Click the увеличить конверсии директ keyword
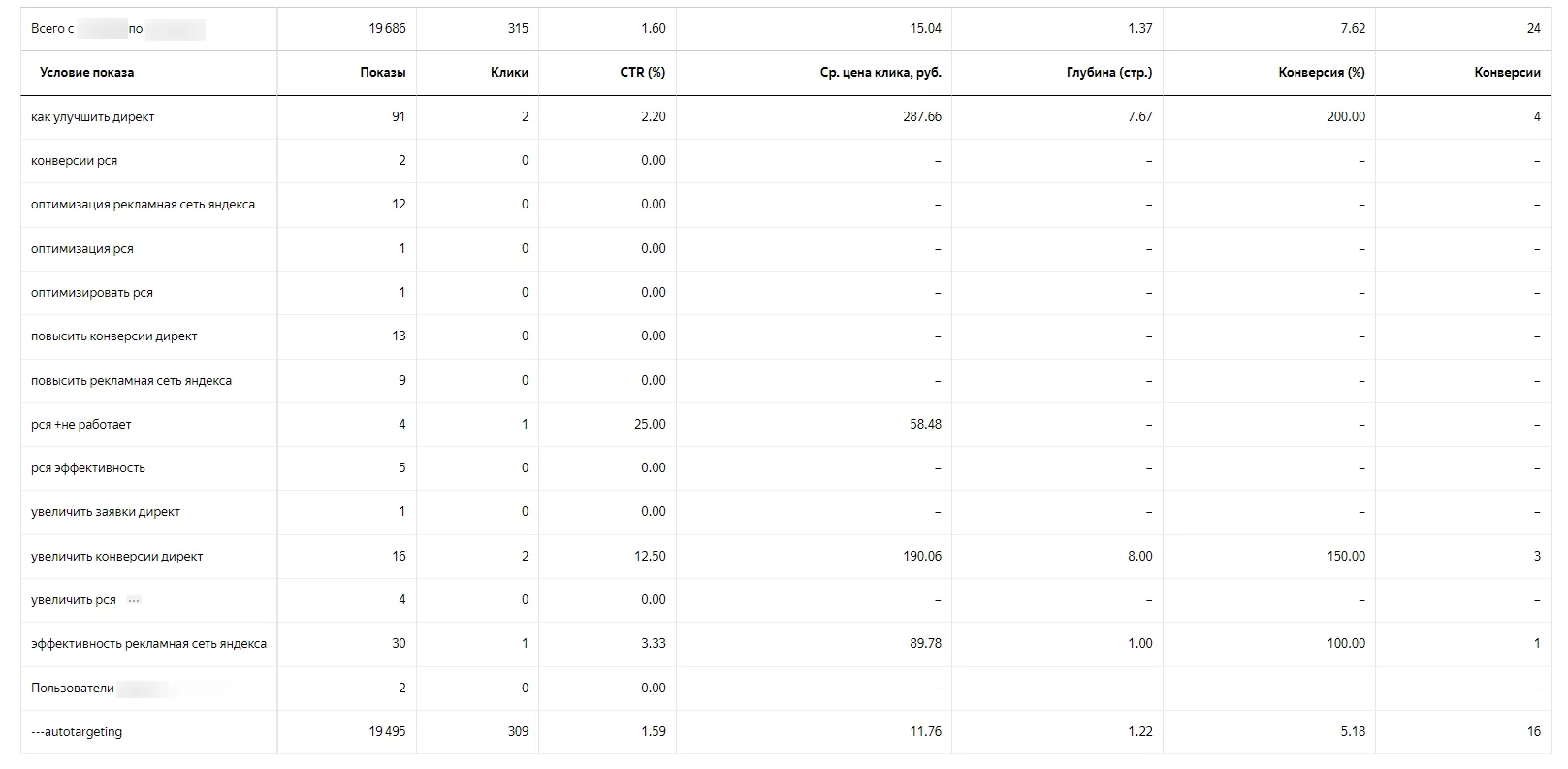 [116, 557]
